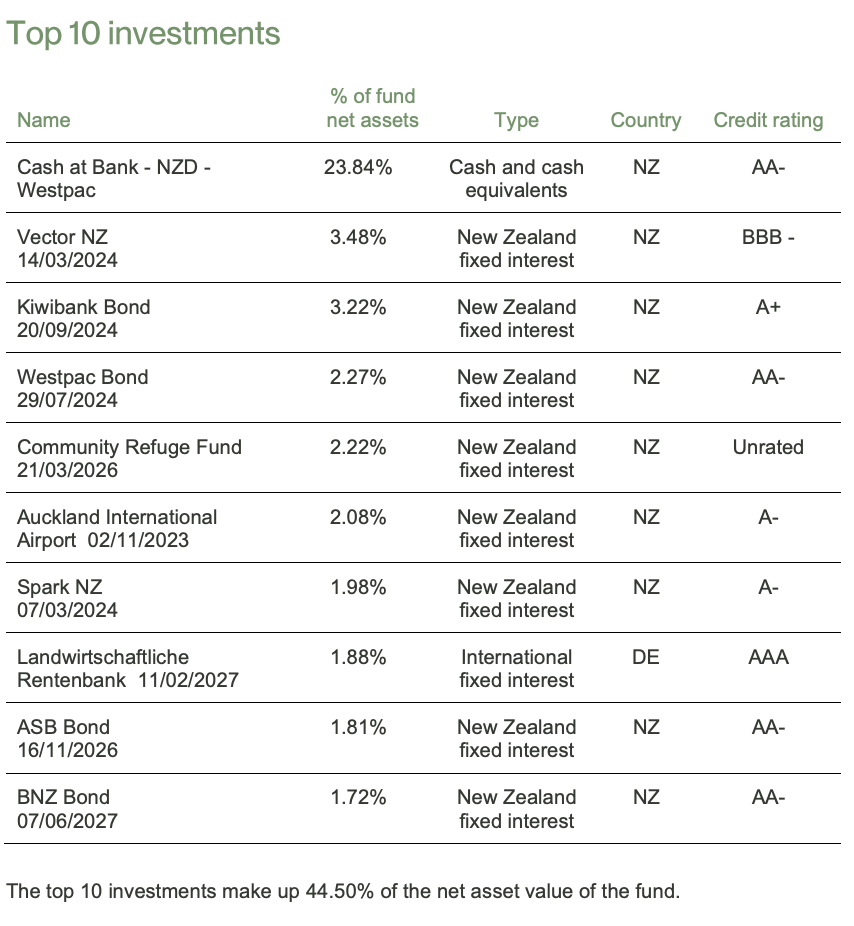Select the Unrated credit rating cell
This screenshot has width=854, height=926.
tap(768, 447)
